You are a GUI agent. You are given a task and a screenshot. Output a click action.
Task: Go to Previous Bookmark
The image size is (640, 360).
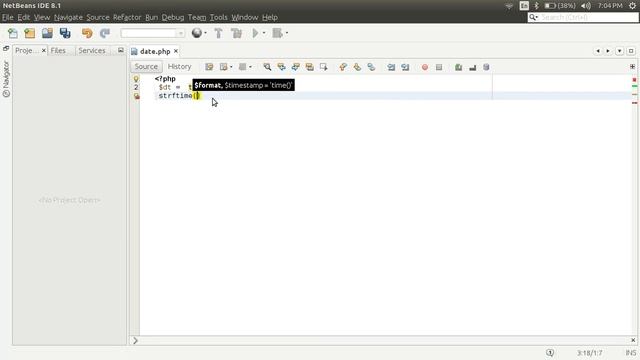point(343,67)
